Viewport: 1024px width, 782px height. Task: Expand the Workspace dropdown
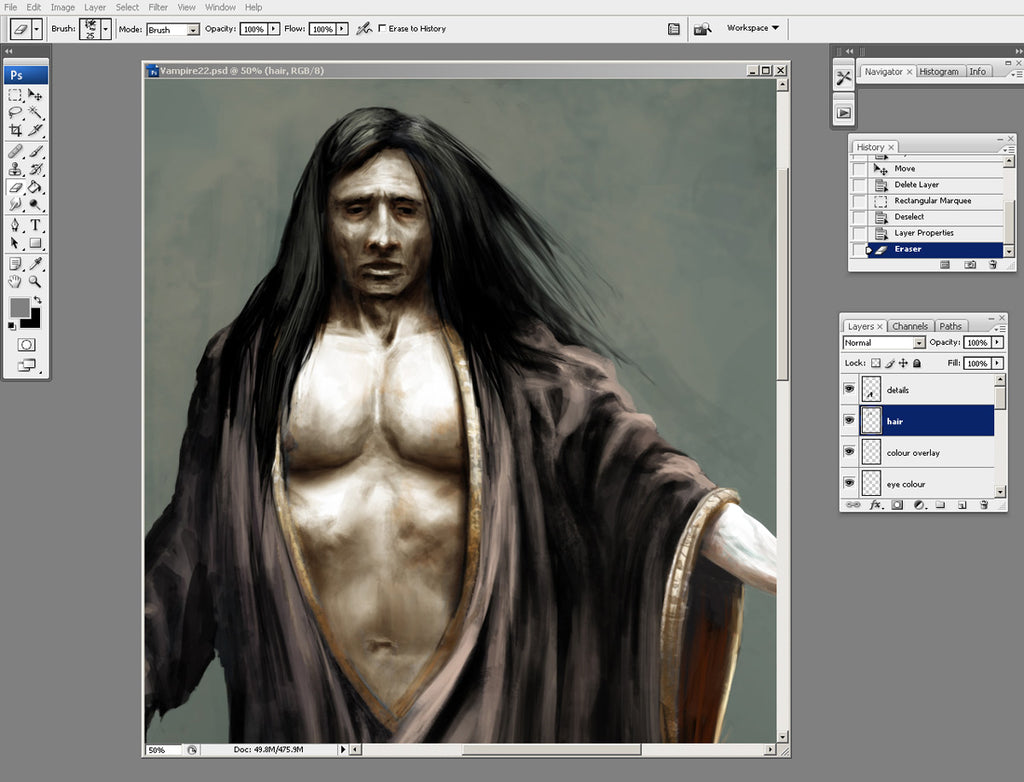tap(752, 28)
